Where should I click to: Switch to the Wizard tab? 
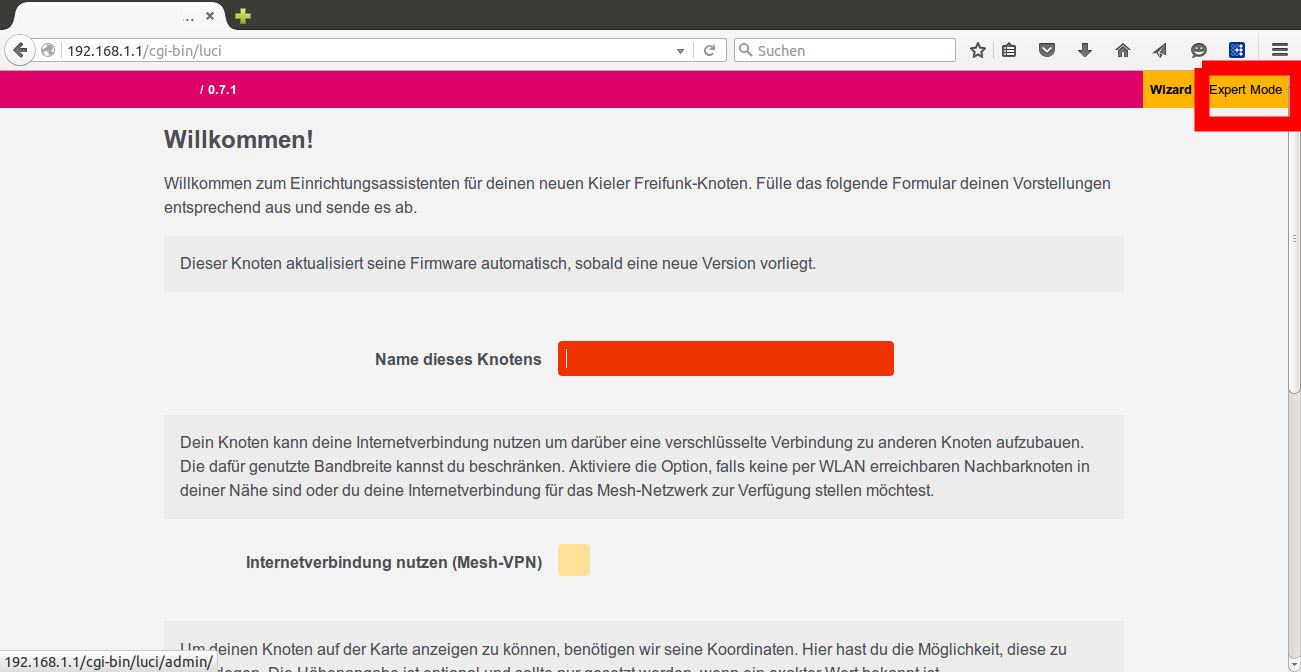[x=1170, y=90]
